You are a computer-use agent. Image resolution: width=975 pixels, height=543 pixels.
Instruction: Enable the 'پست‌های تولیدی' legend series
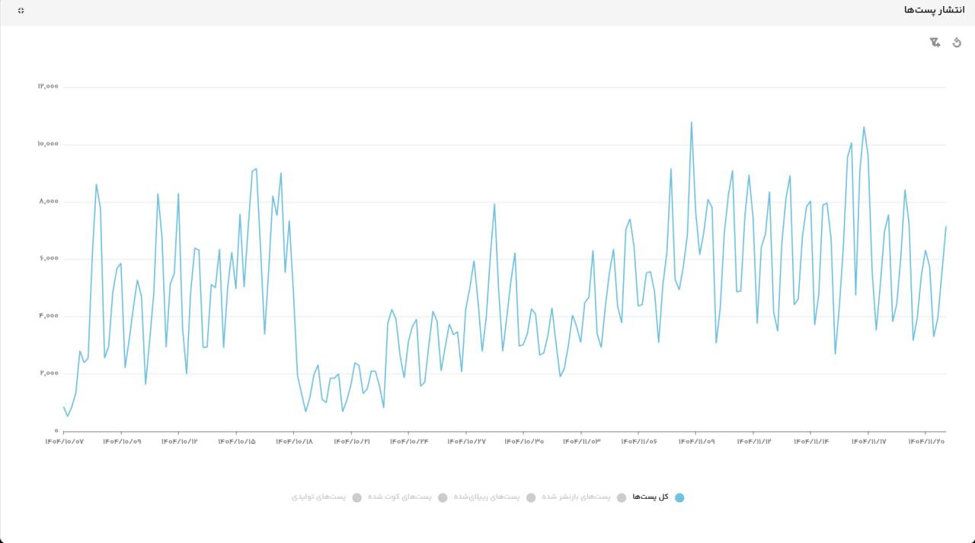(326, 497)
